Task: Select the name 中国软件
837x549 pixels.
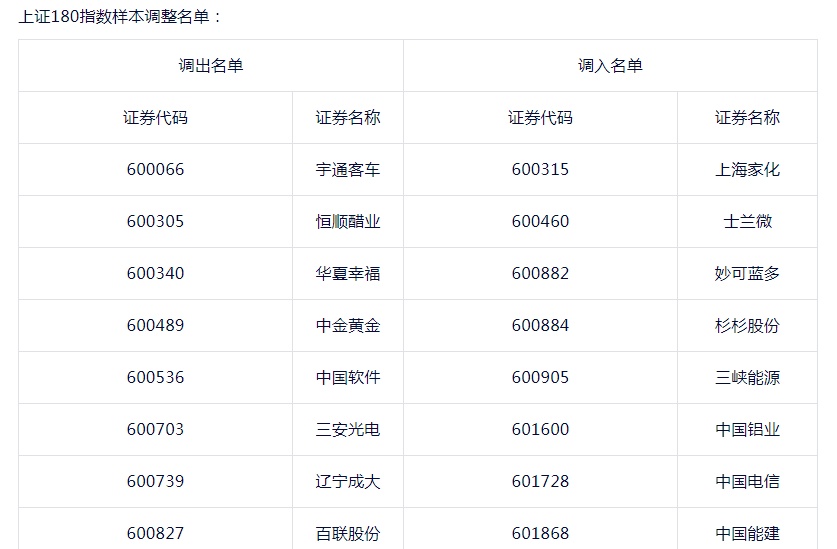Action: point(348,378)
